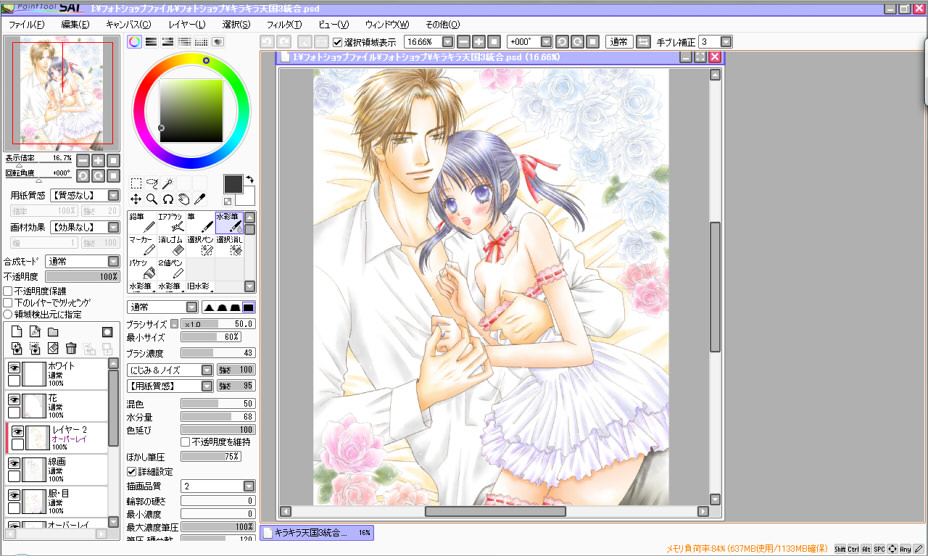Choose the highlighted 水彩筆 watercolor brush

[x=229, y=223]
